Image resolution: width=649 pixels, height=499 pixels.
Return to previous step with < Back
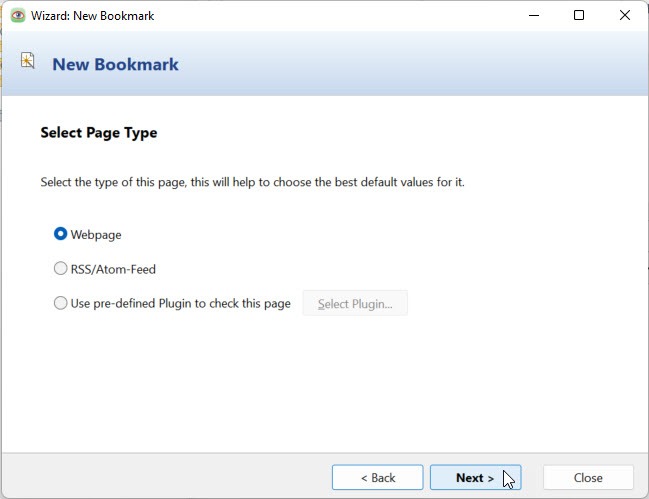click(x=377, y=477)
